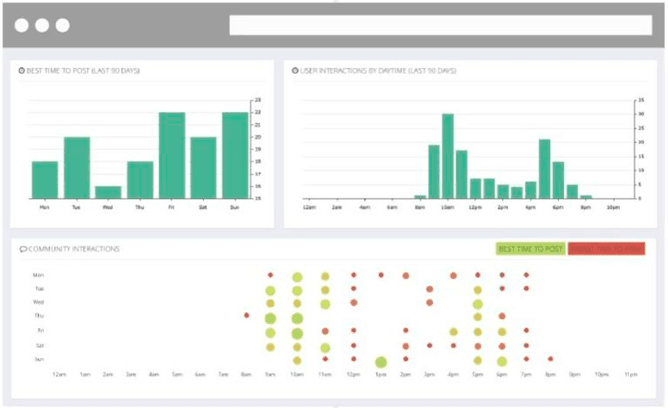This screenshot has height=408, width=668.
Task: Select the Fri bar in Best Time to Post
Action: tap(172, 155)
